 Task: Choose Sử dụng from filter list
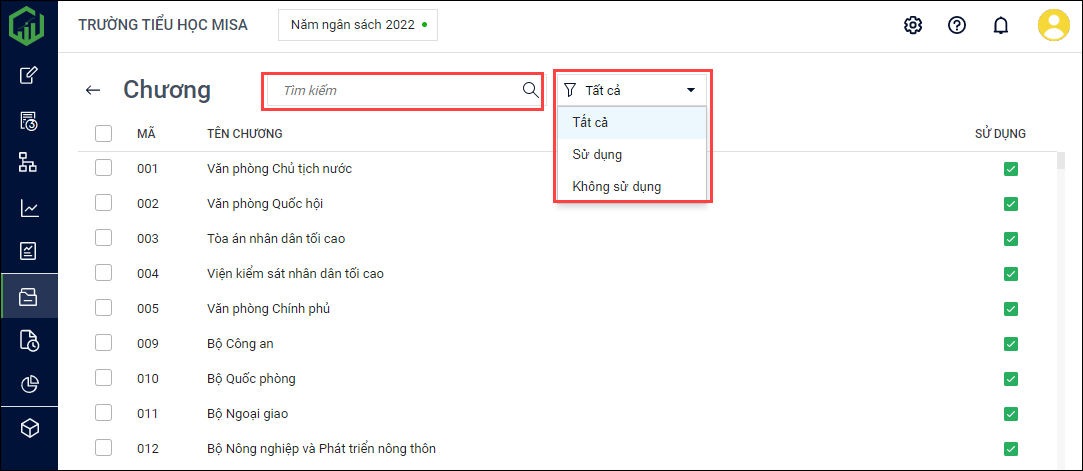597,155
